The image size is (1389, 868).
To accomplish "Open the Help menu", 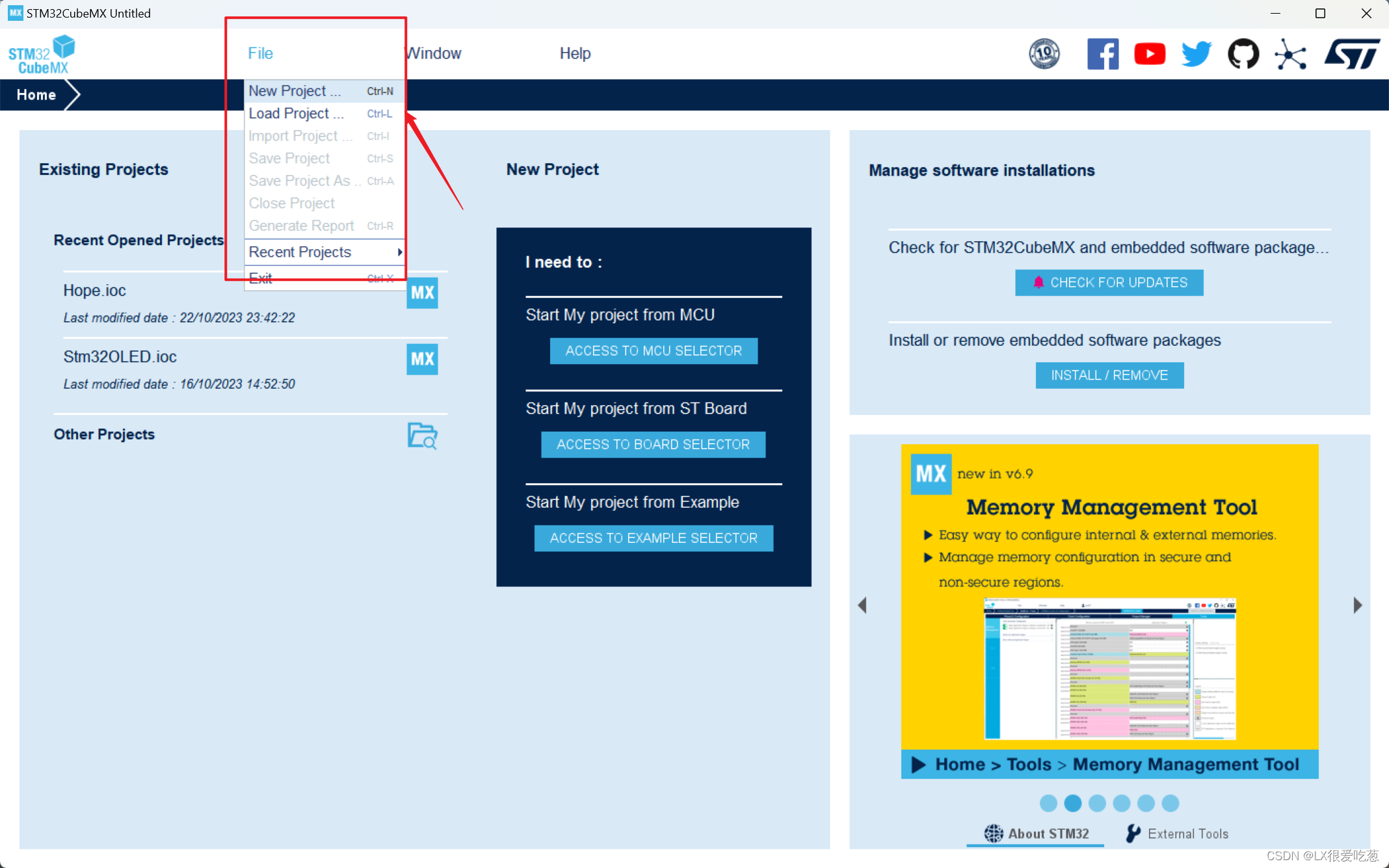I will [575, 53].
